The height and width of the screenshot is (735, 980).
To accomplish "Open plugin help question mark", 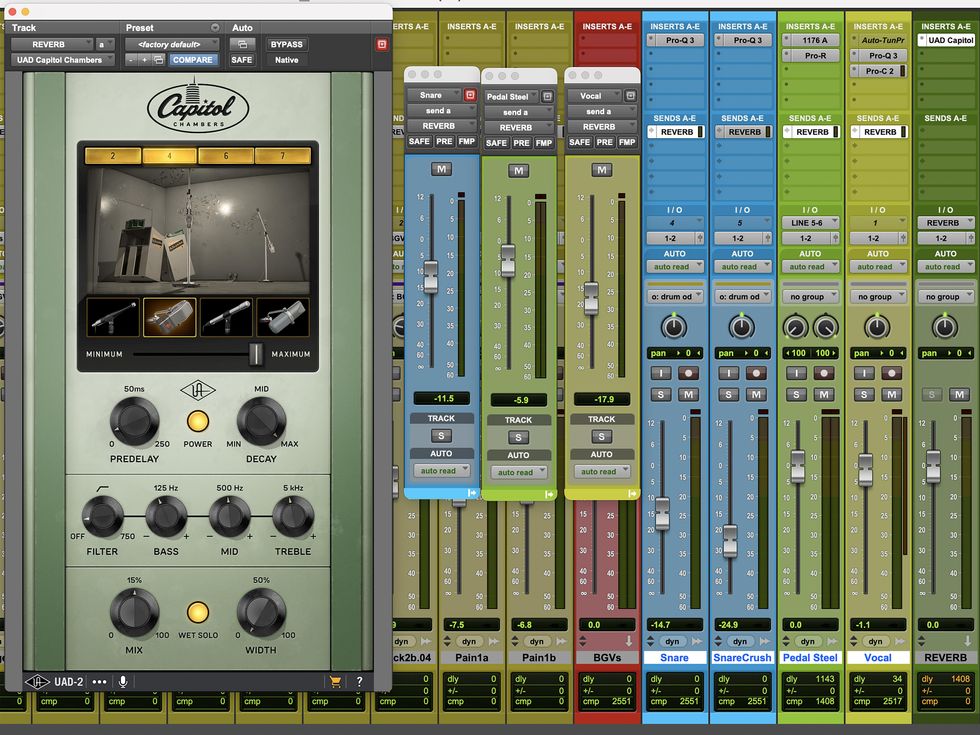I will 359,682.
